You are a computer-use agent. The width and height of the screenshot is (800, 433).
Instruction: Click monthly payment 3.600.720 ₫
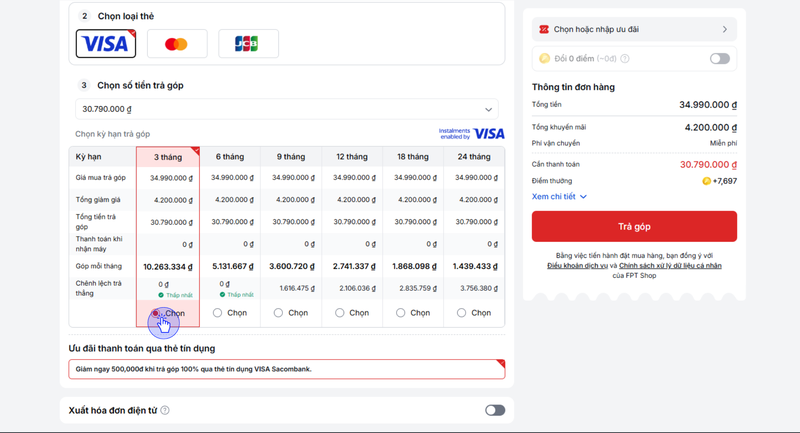tap(292, 266)
